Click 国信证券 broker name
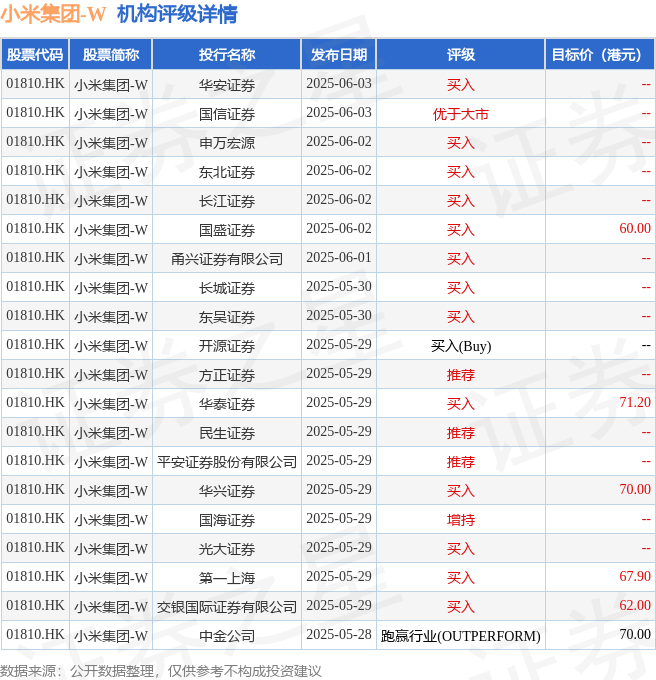The width and height of the screenshot is (656, 680). [x=227, y=114]
